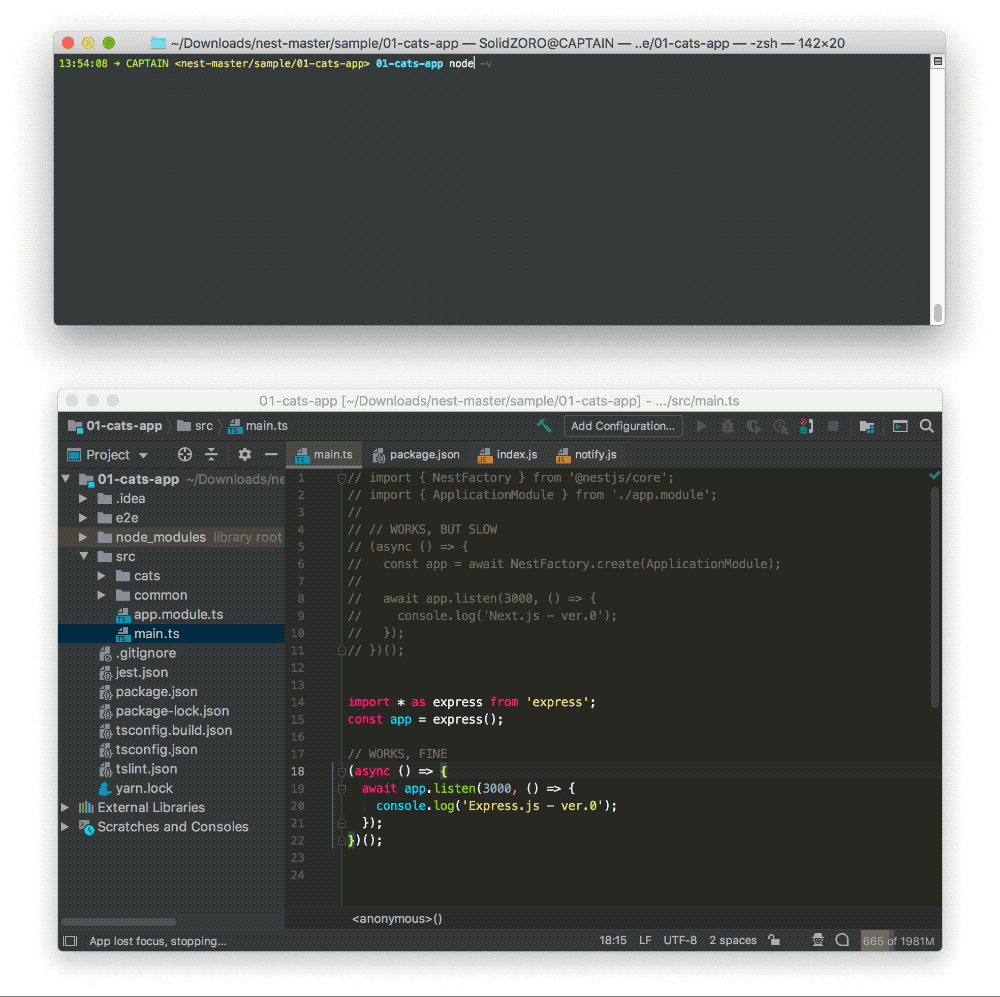
Task: Select tslint.json in project tree
Action: [138, 769]
